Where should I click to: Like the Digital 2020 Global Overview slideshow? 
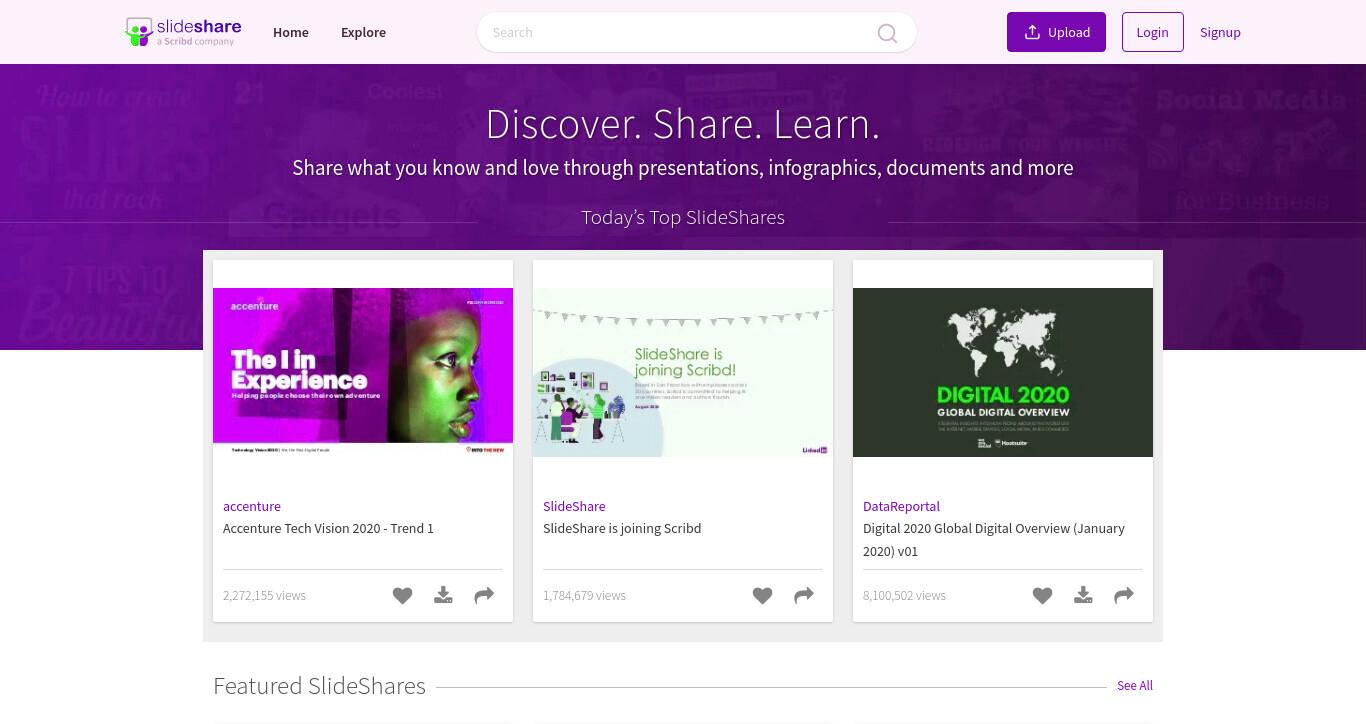(1042, 596)
